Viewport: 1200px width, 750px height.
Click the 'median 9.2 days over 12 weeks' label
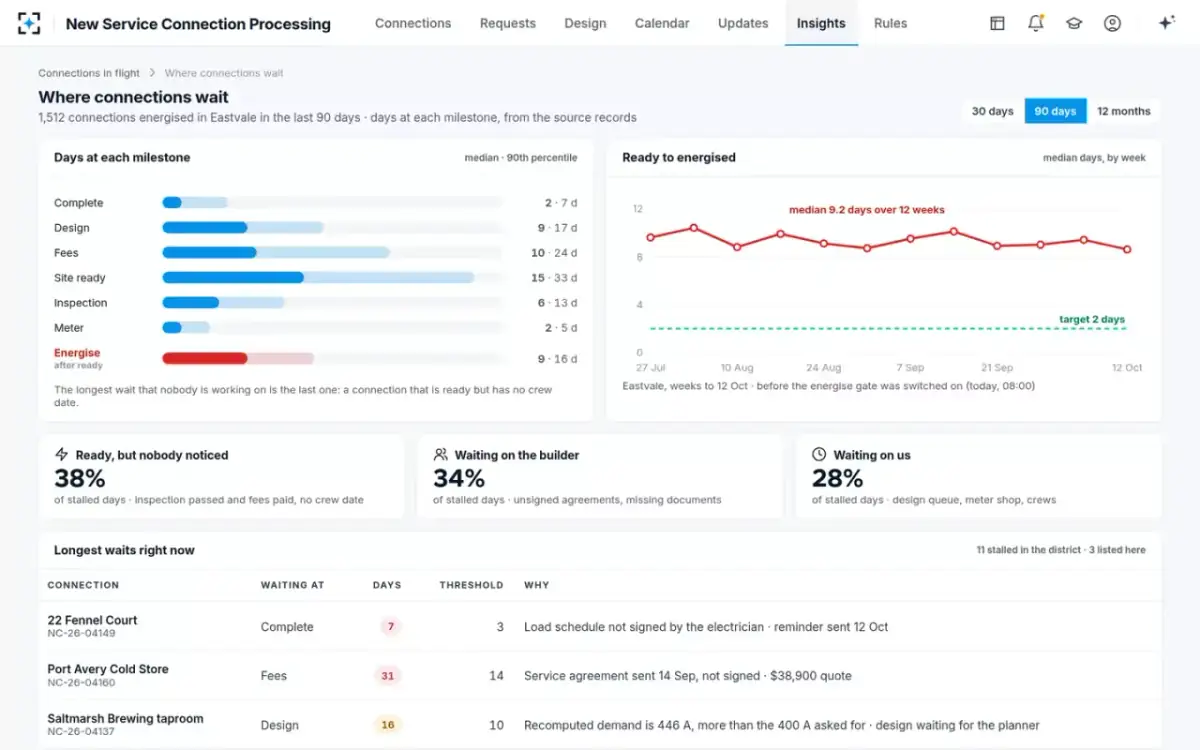[867, 210]
